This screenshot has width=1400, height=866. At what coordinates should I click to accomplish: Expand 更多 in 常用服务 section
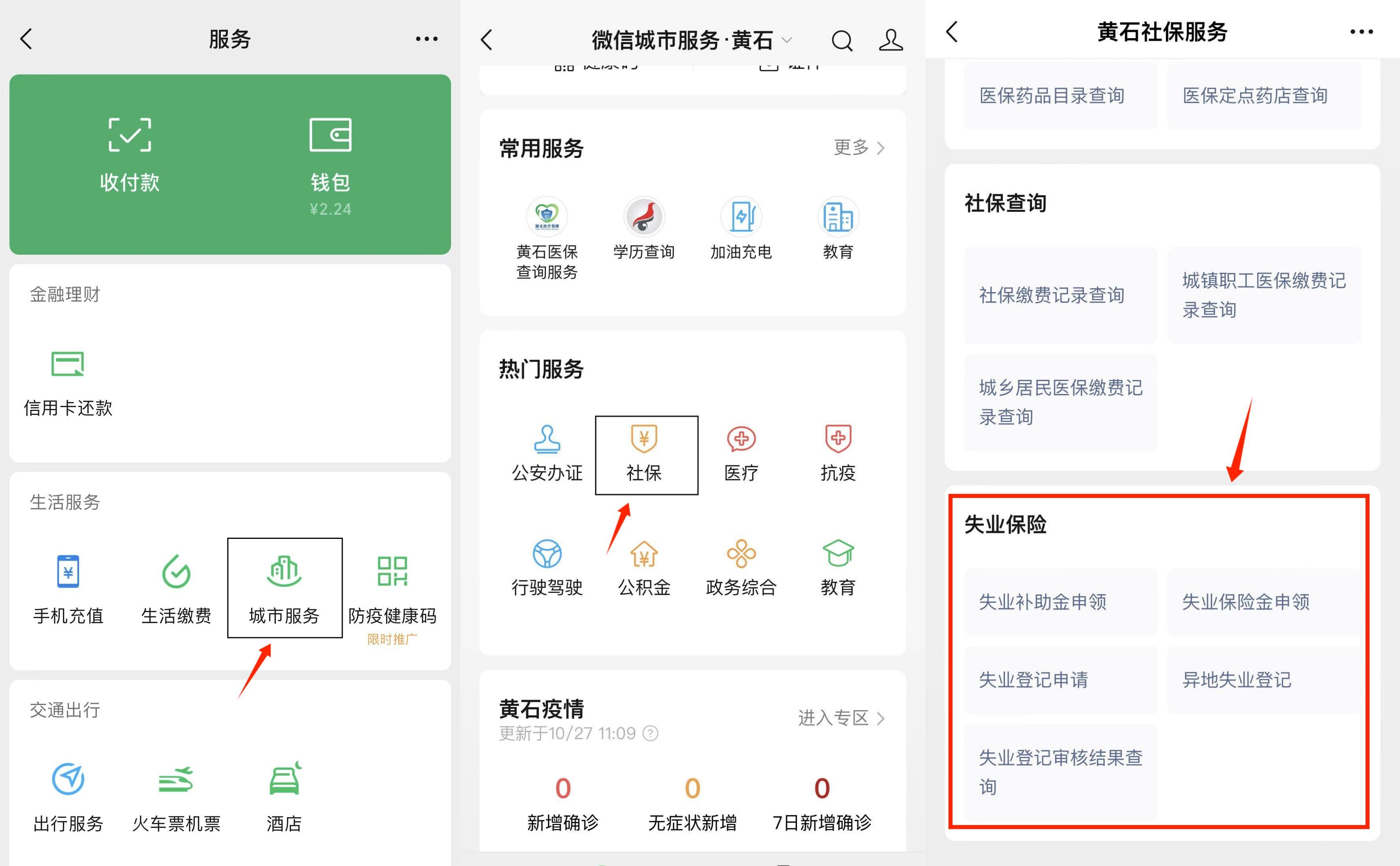tap(859, 148)
